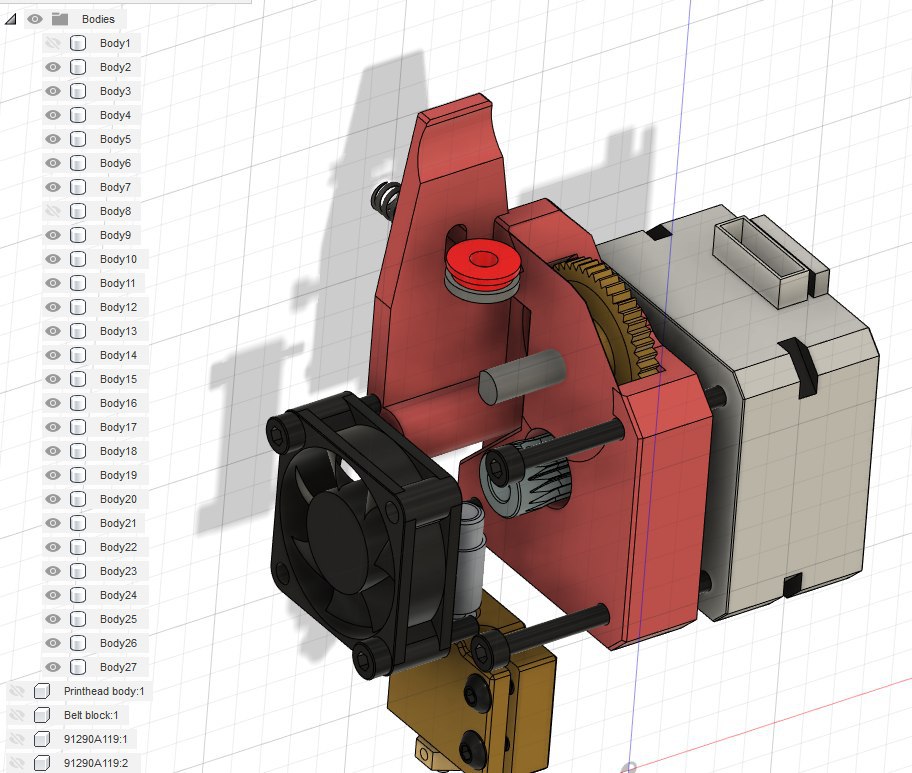
Task: Click the Body25 body icon
Action: [x=78, y=619]
